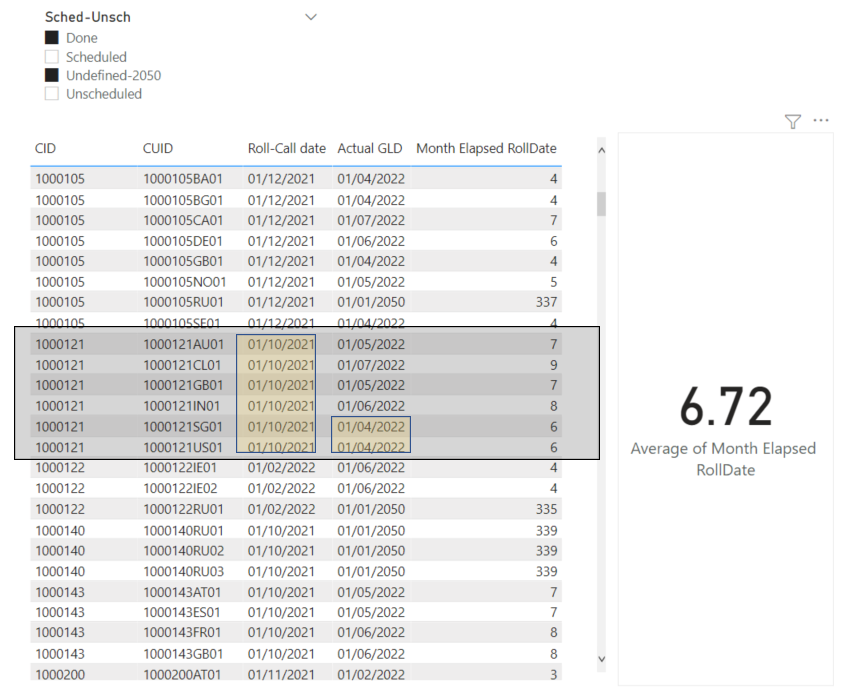The image size is (868, 700).
Task: Select cell 1000105NO01
Action: [x=185, y=282]
